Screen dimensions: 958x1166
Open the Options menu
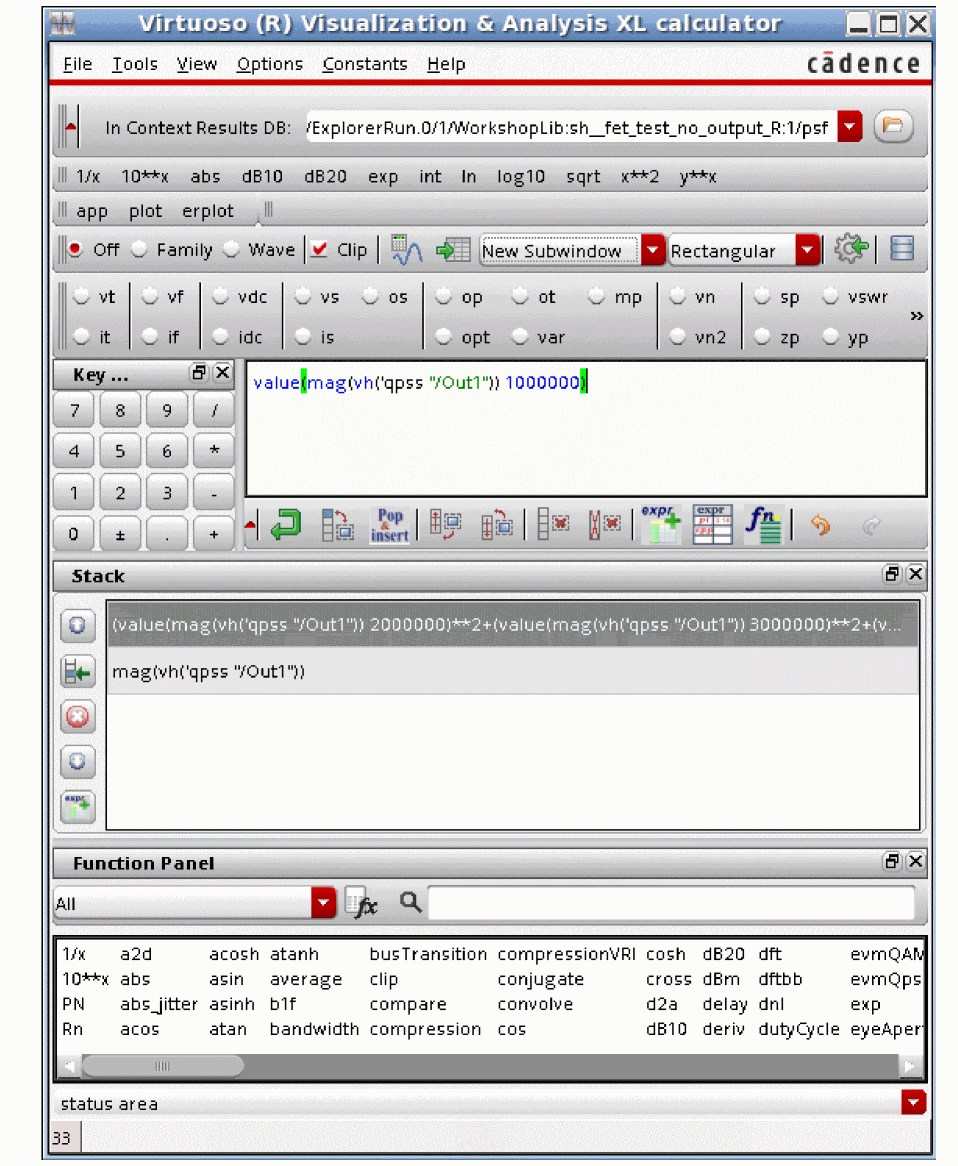coord(269,64)
